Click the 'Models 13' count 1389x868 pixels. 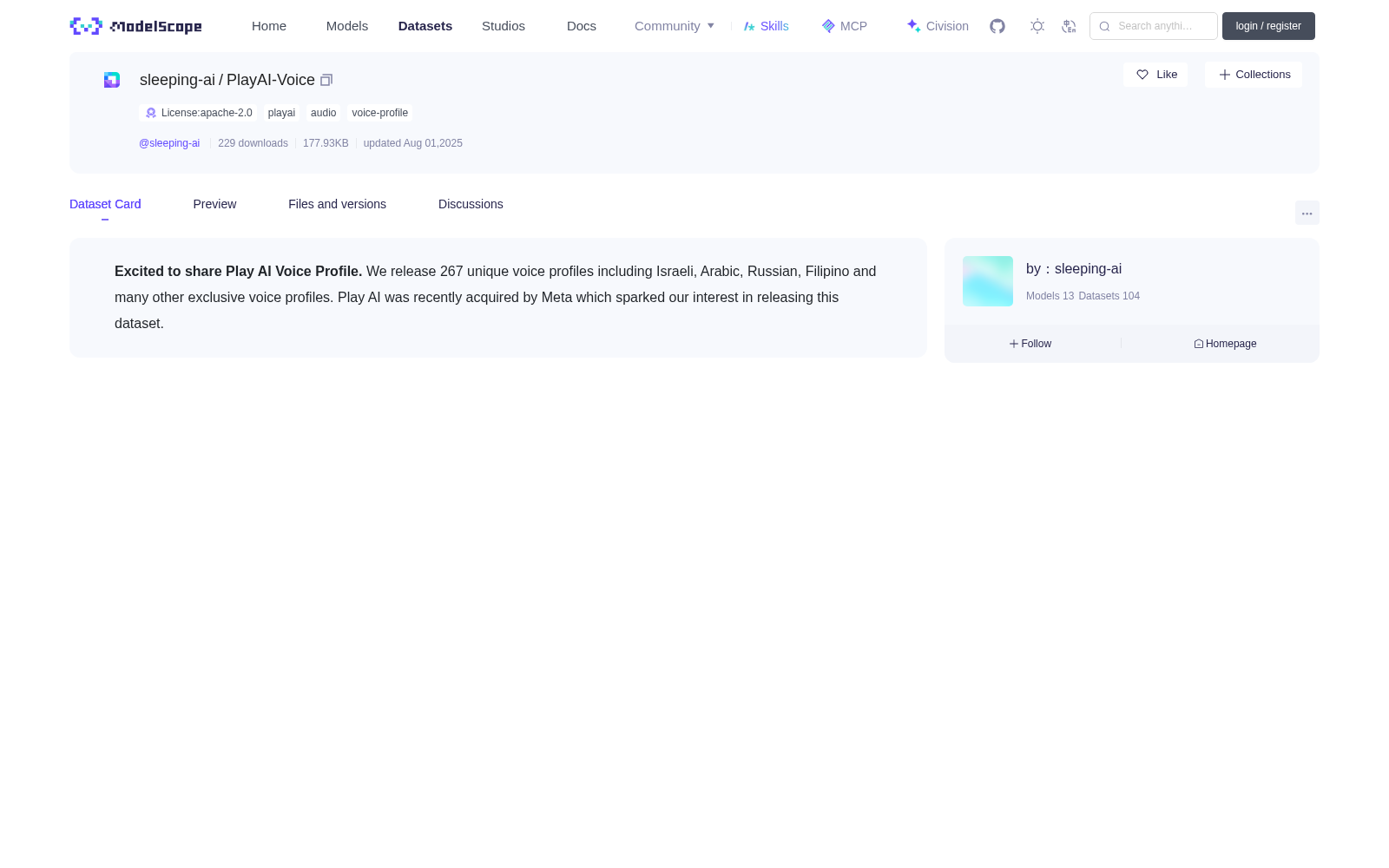pyautogui.click(x=1050, y=296)
